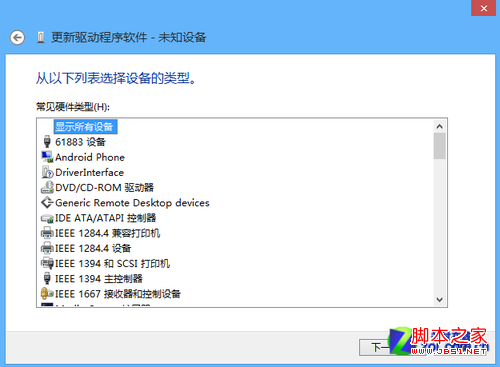Click the IDE ATA/ATAPI controller icon
Image resolution: width=500 pixels, height=367 pixels.
pos(47,218)
